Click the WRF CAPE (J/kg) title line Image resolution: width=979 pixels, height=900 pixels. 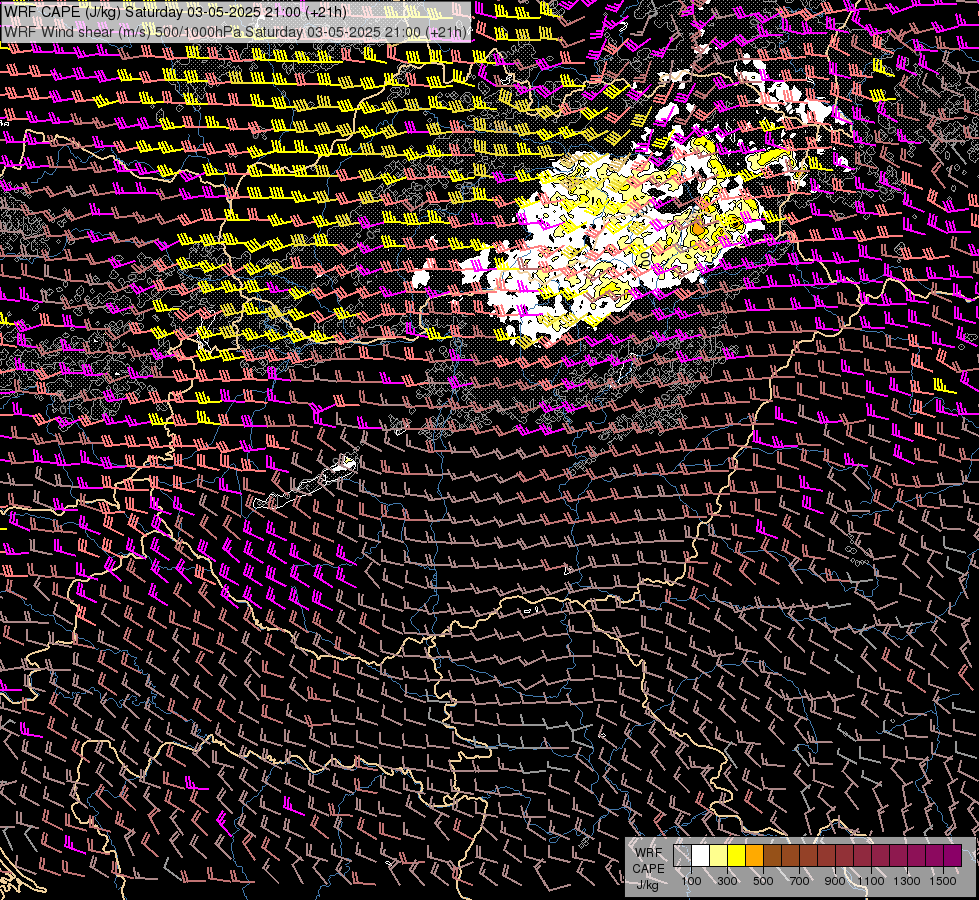175,12
